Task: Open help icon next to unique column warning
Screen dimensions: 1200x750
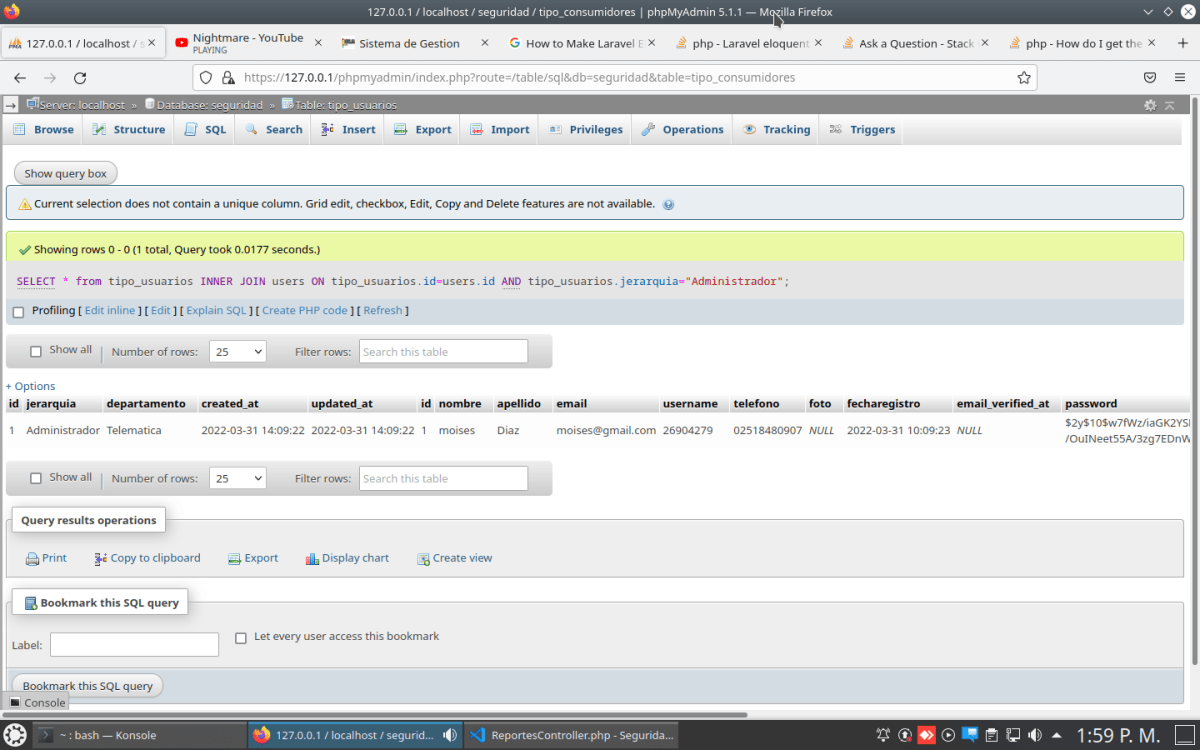Action: click(668, 204)
